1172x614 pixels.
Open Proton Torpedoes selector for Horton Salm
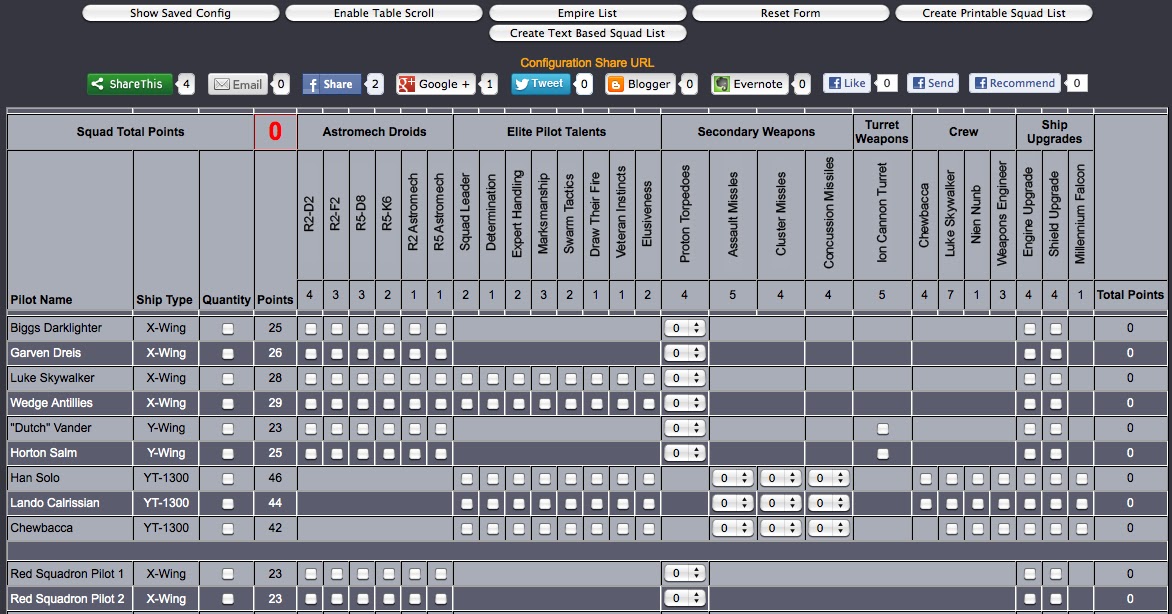685,453
